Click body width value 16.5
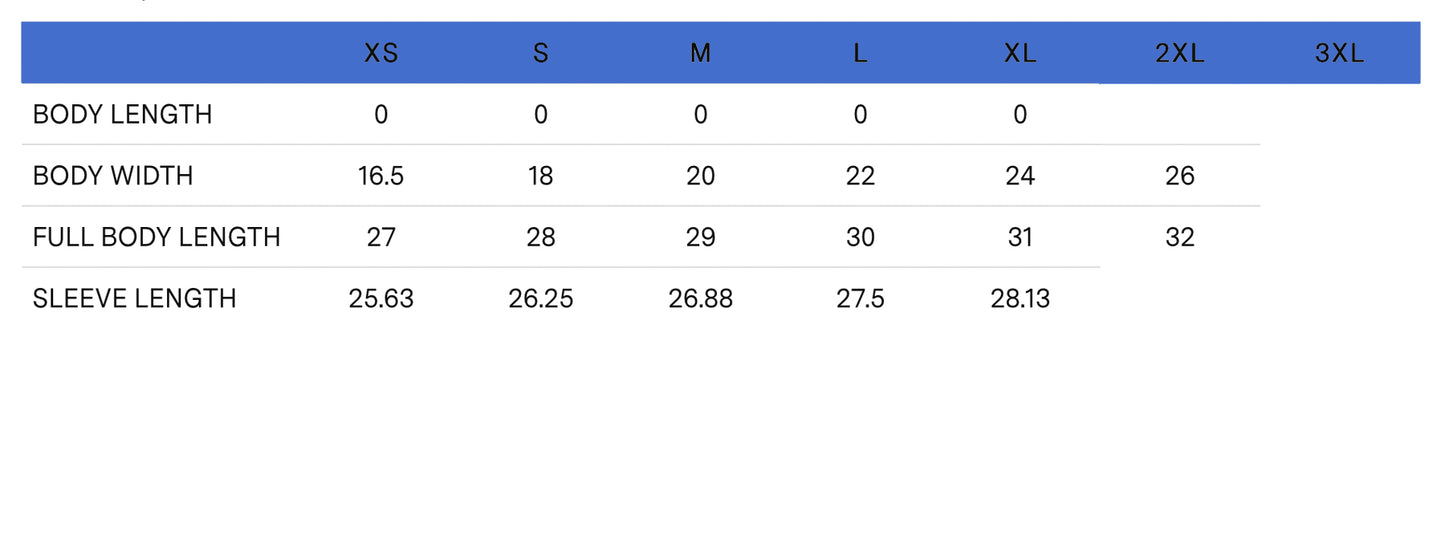1445x535 pixels. point(381,176)
